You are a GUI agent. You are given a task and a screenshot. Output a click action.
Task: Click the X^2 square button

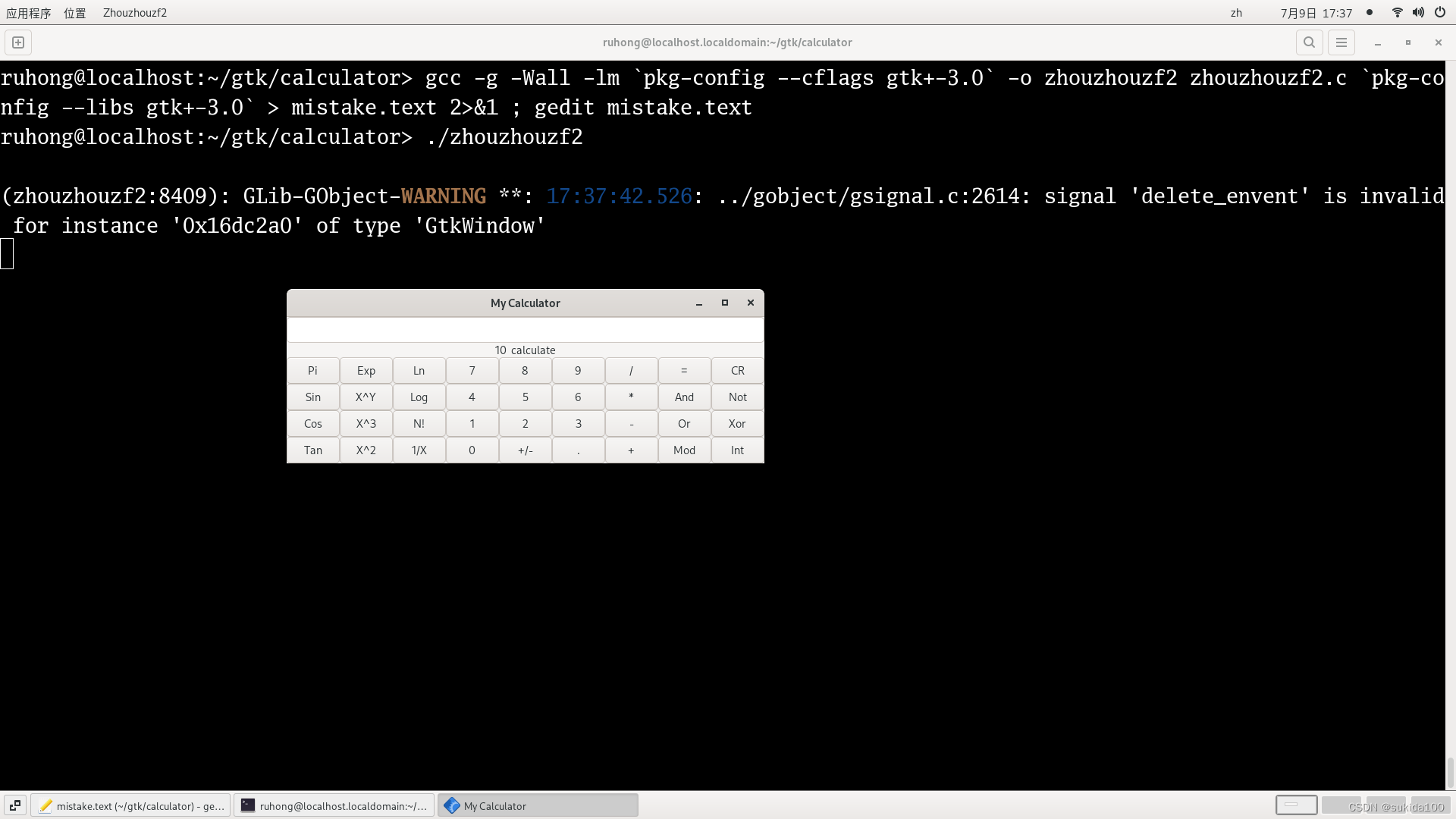point(366,450)
